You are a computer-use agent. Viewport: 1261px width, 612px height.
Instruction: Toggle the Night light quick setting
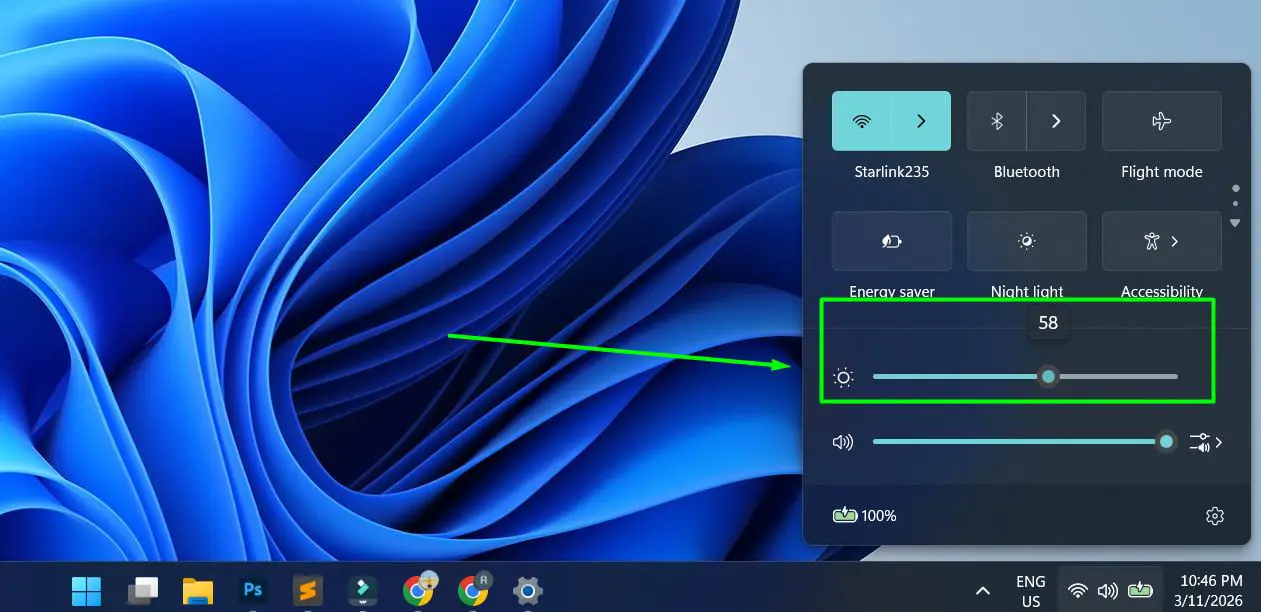(1026, 241)
